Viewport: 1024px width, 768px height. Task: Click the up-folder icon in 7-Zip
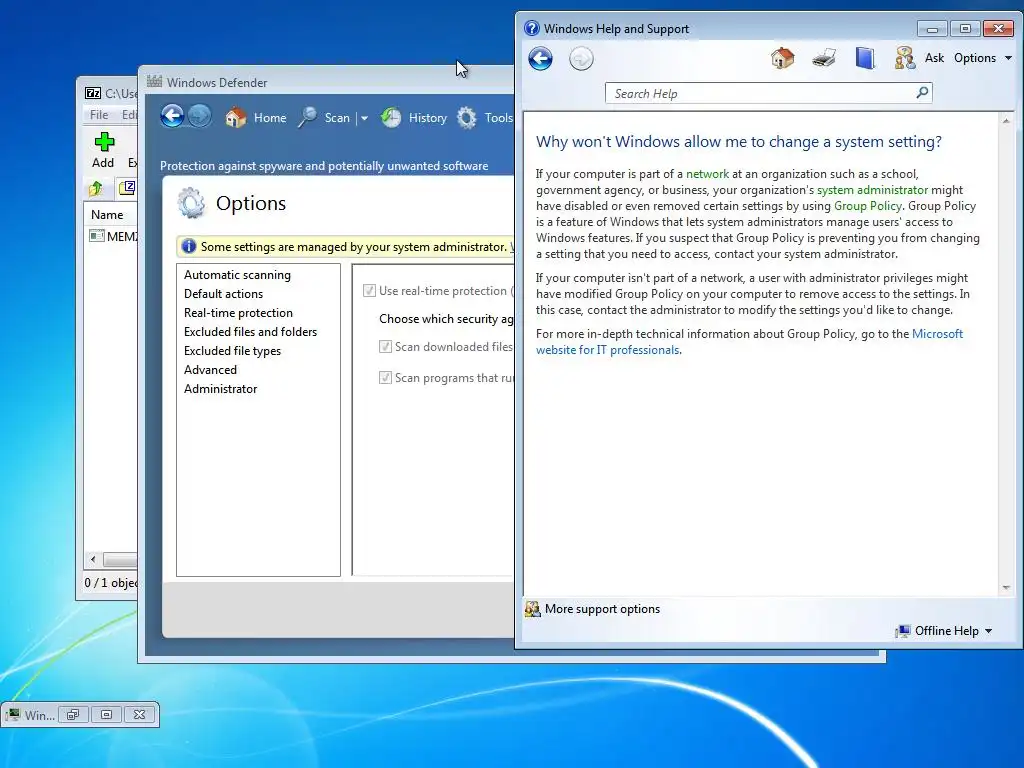pyautogui.click(x=96, y=189)
